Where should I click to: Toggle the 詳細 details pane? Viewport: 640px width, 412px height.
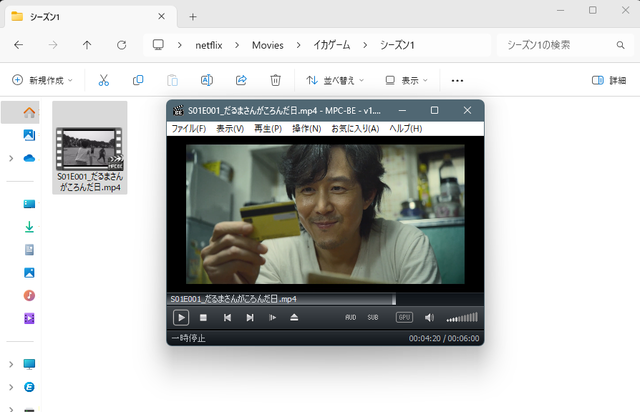click(x=609, y=80)
